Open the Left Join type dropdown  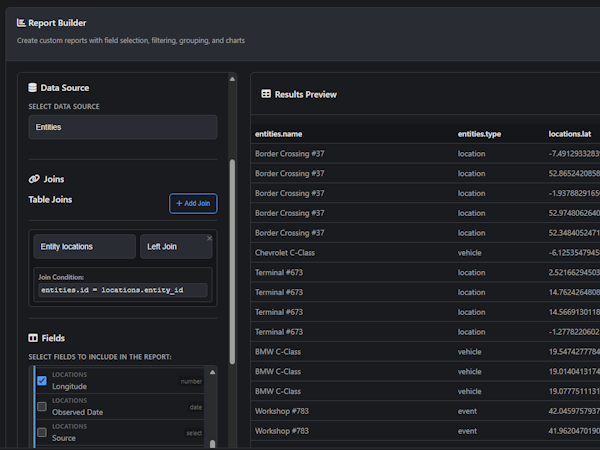(176, 246)
